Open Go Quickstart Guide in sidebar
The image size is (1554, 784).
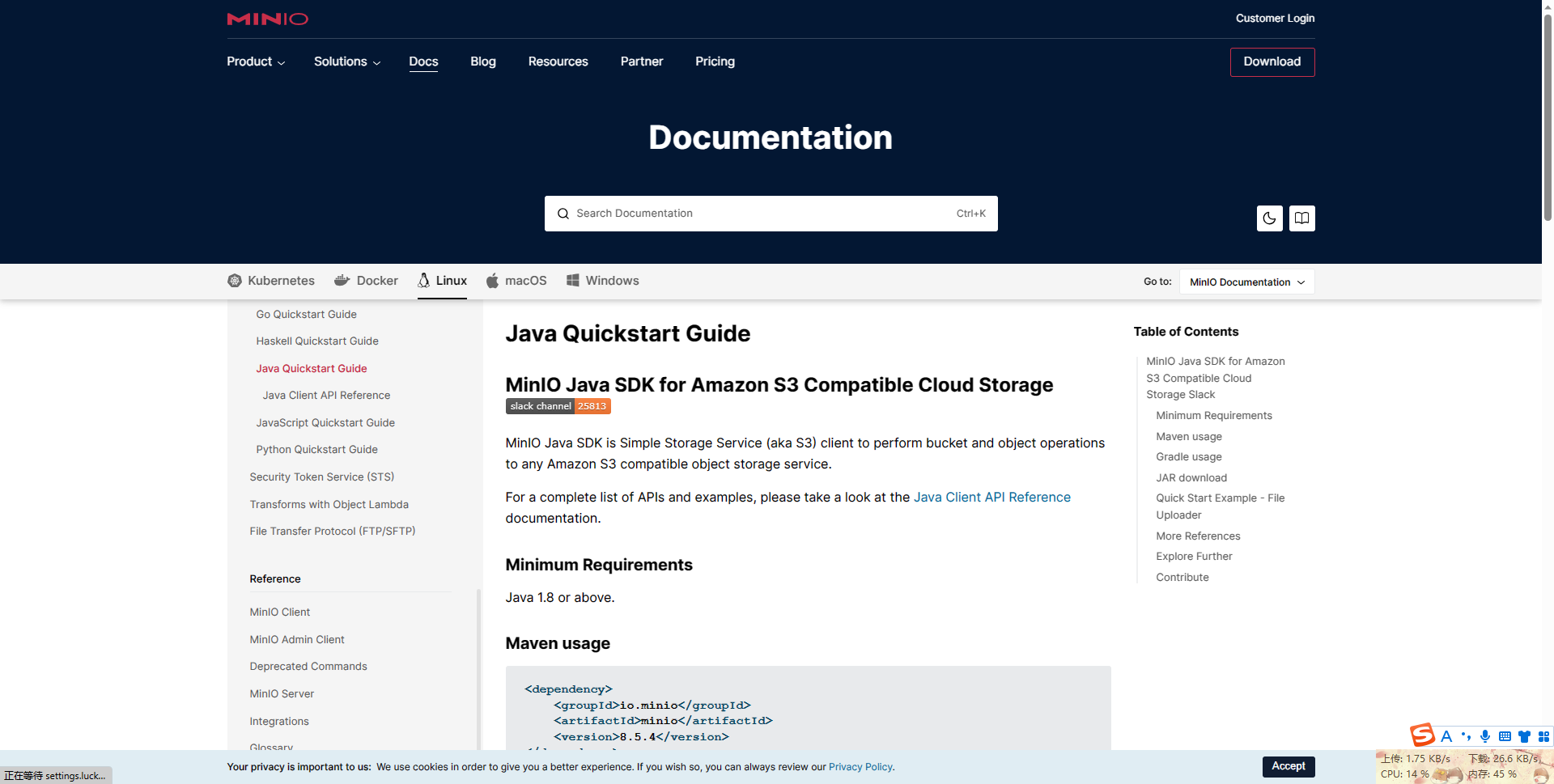(306, 314)
